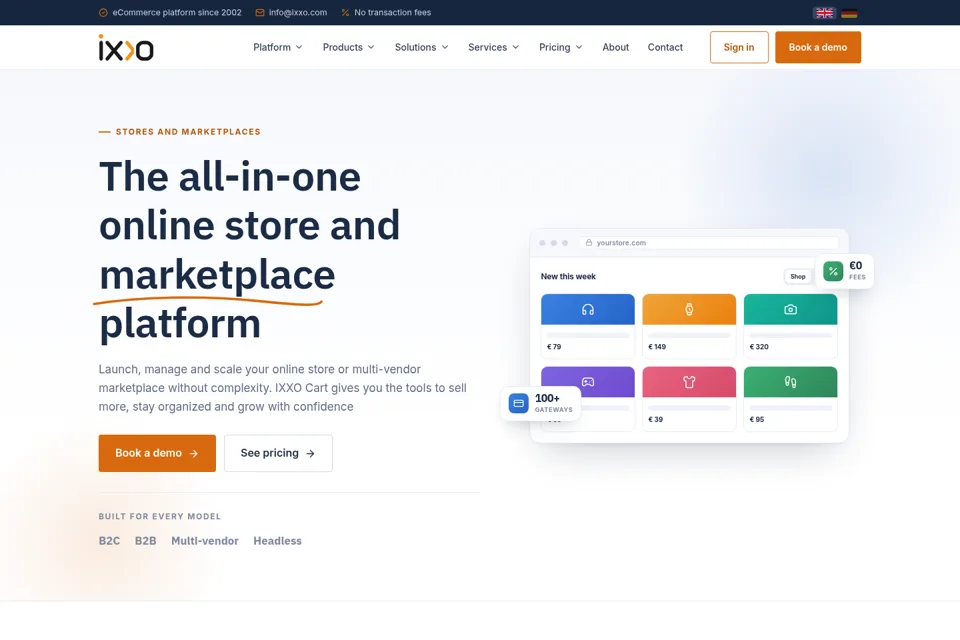This screenshot has width=960, height=640.
Task: Open the Contact page
Action: pos(665,47)
